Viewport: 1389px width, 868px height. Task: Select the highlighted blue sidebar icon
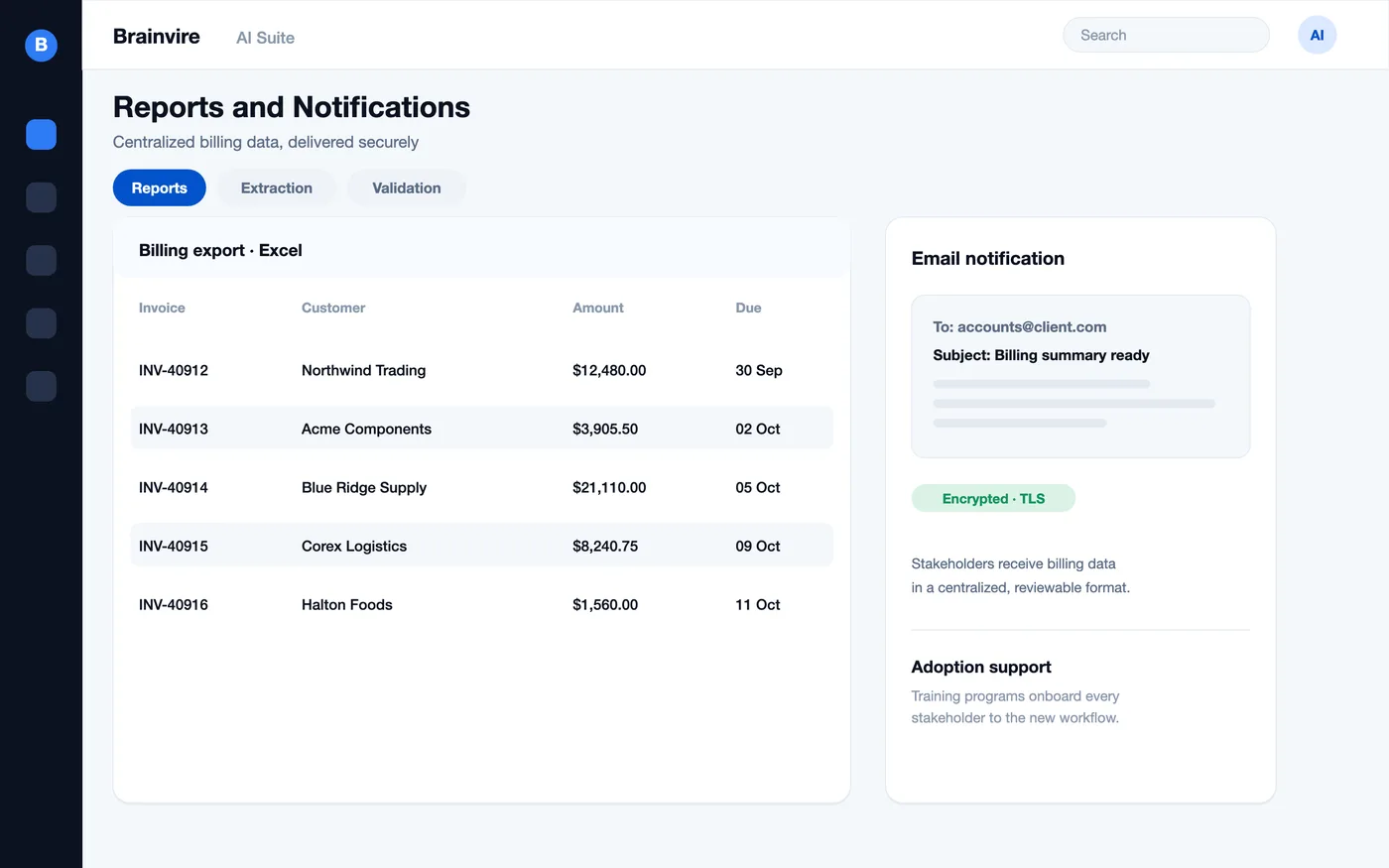[41, 134]
